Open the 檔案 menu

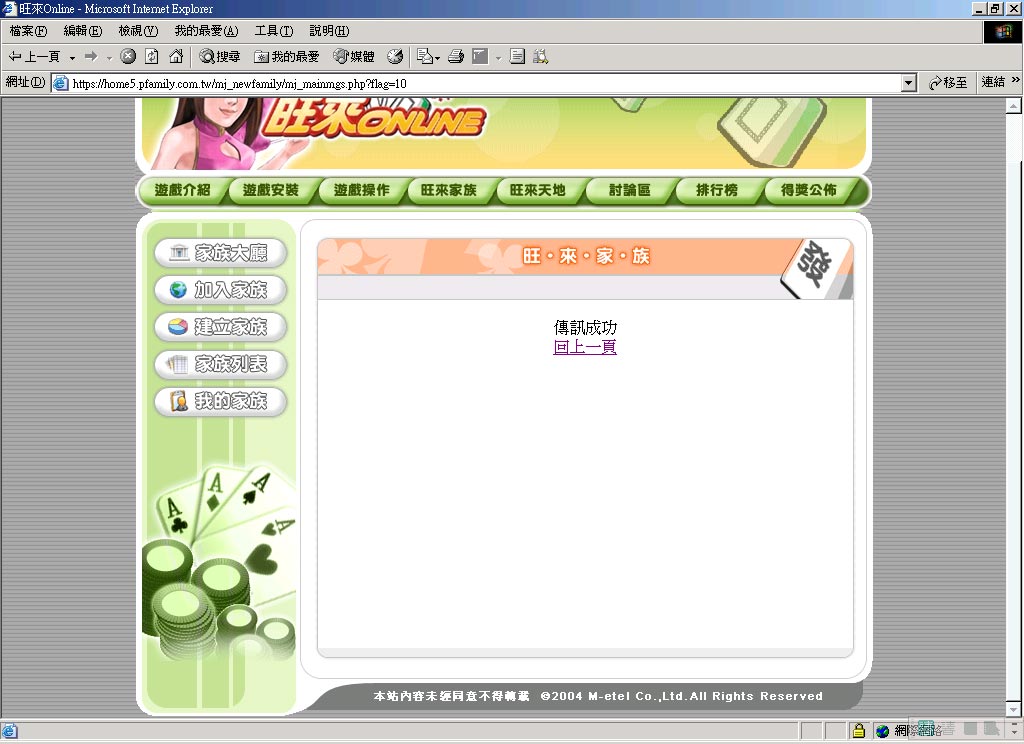click(28, 31)
